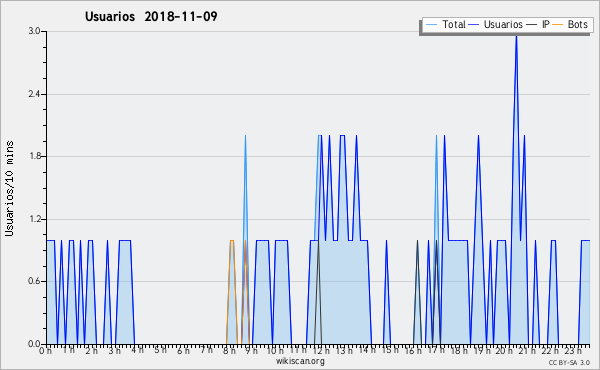Click the '20 h' x-axis label
The image size is (600, 370).
pos(504,351)
